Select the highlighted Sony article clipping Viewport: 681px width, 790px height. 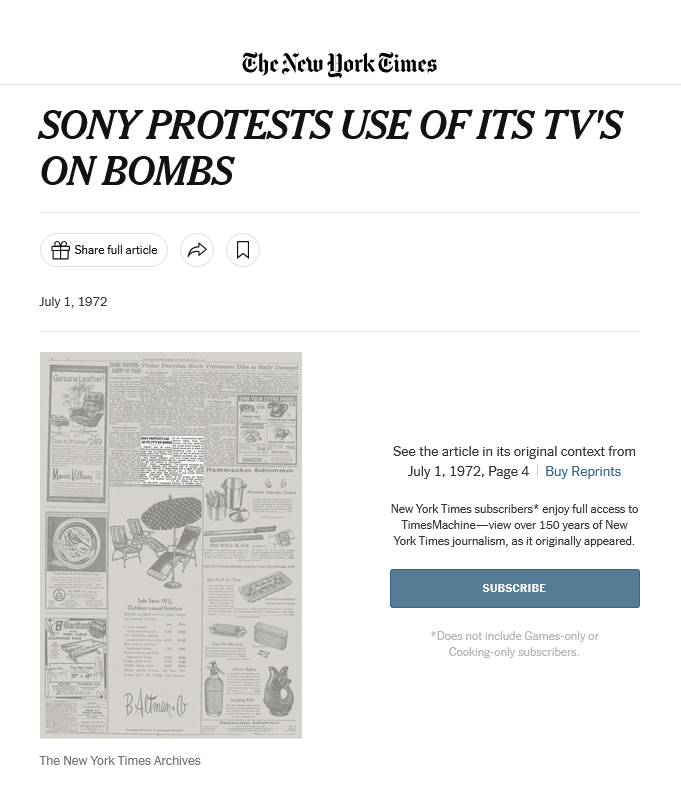(172, 460)
